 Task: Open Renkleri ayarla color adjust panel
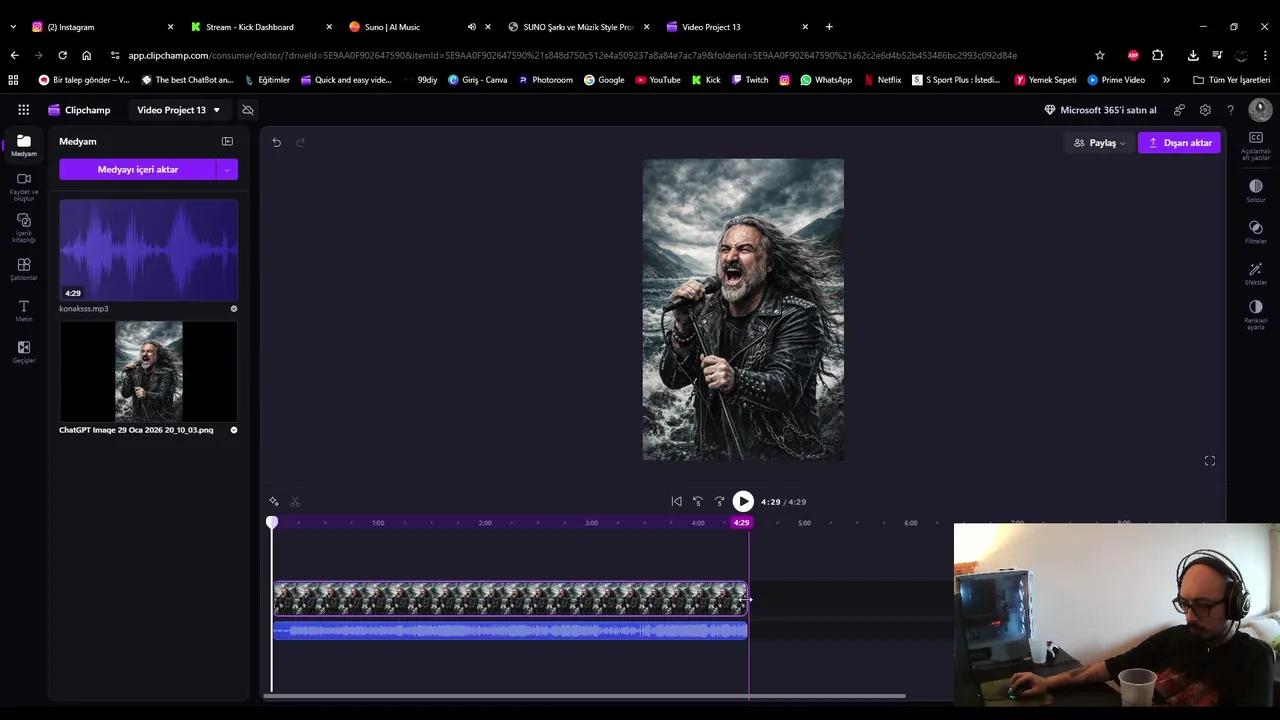(x=1256, y=315)
